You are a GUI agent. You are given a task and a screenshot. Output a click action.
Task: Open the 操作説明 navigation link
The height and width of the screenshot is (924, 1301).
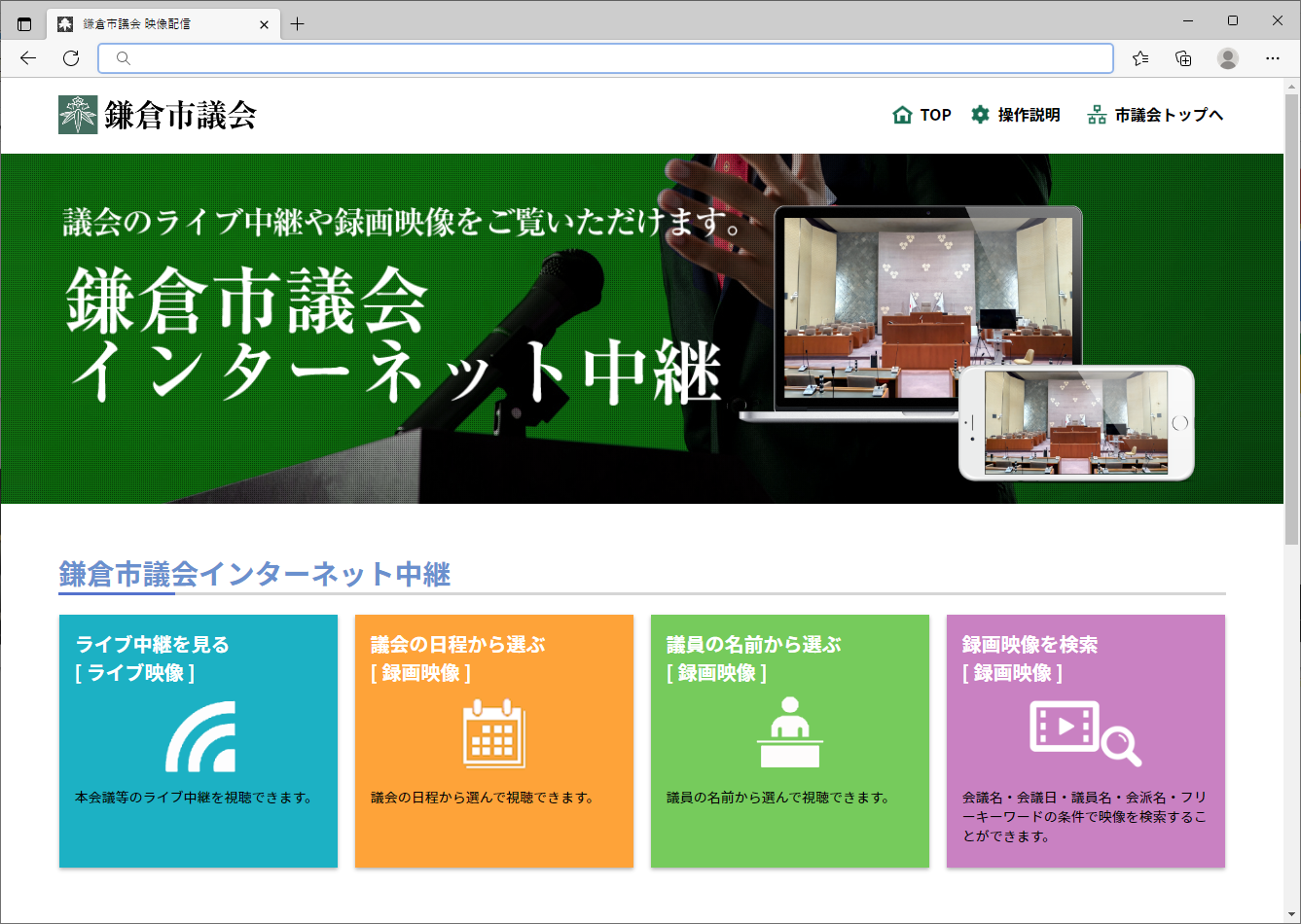point(1015,115)
